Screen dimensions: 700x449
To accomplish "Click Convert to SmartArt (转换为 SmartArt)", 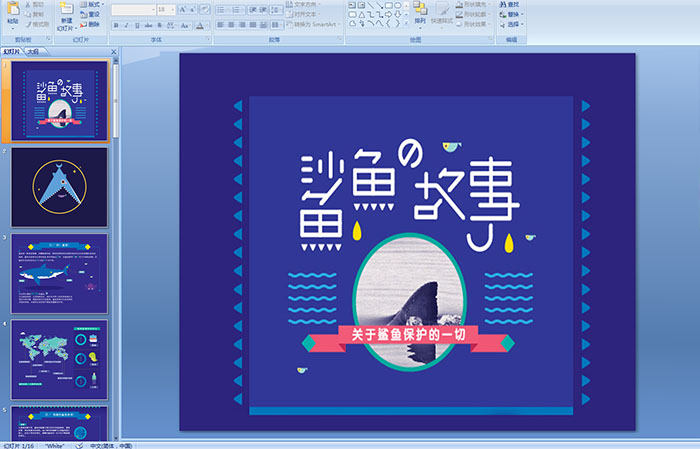I will [312, 24].
